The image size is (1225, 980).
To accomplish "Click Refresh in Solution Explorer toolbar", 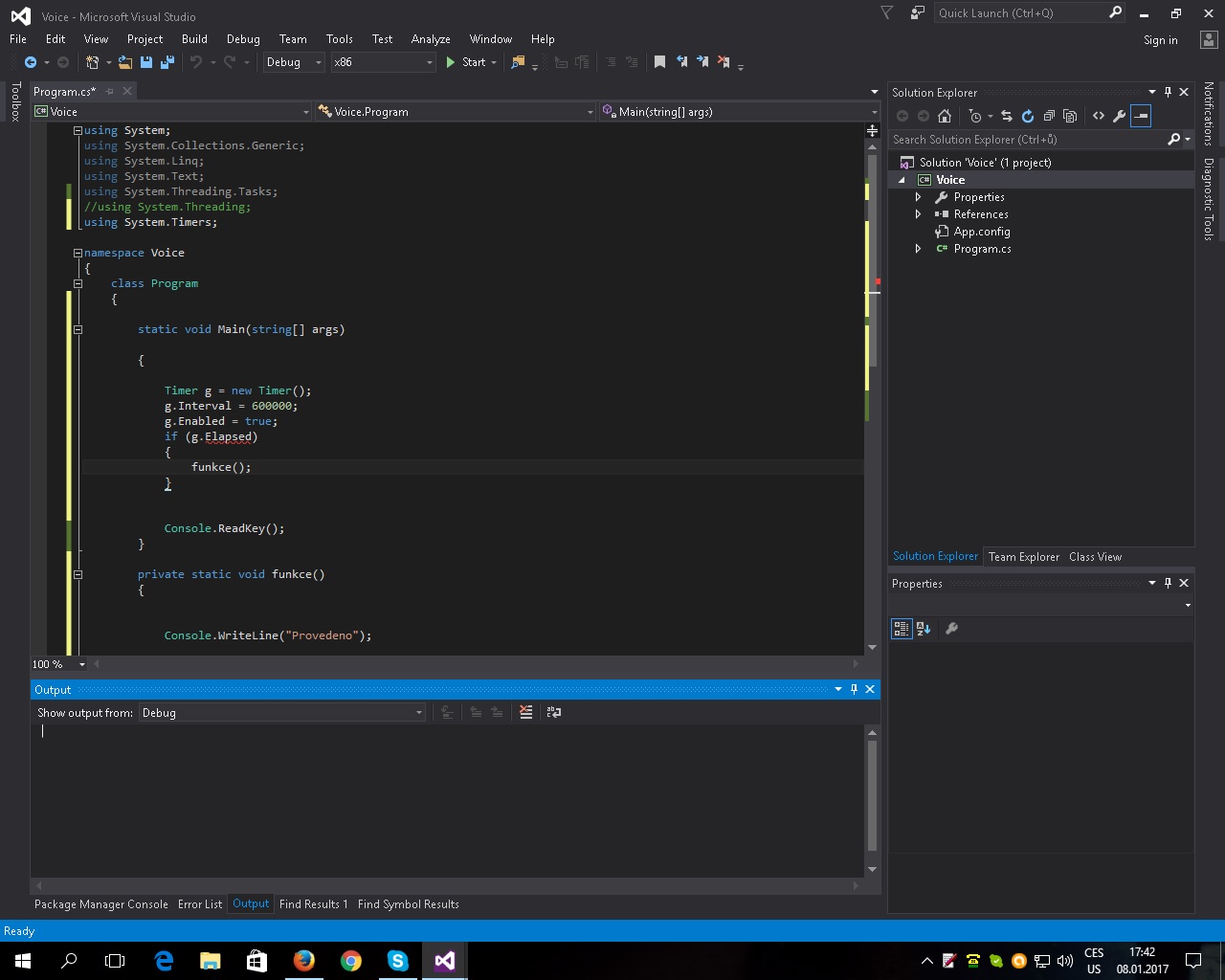I will click(1028, 116).
